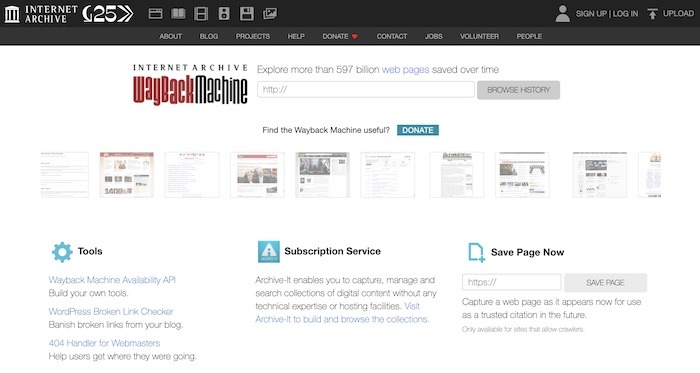Click the user avatar icon
Image resolution: width=700 pixels, height=373 pixels.
point(562,14)
